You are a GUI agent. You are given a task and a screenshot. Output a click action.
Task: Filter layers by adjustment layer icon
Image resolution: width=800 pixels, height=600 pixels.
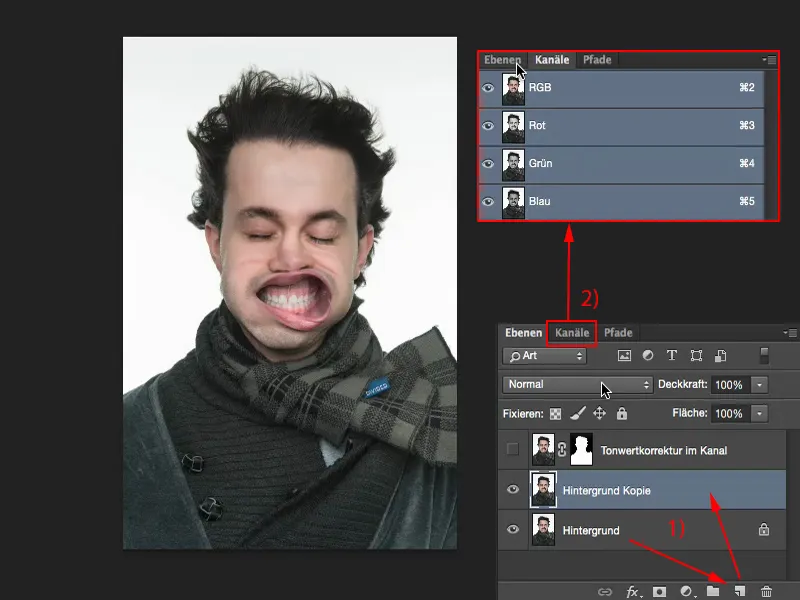pos(648,355)
